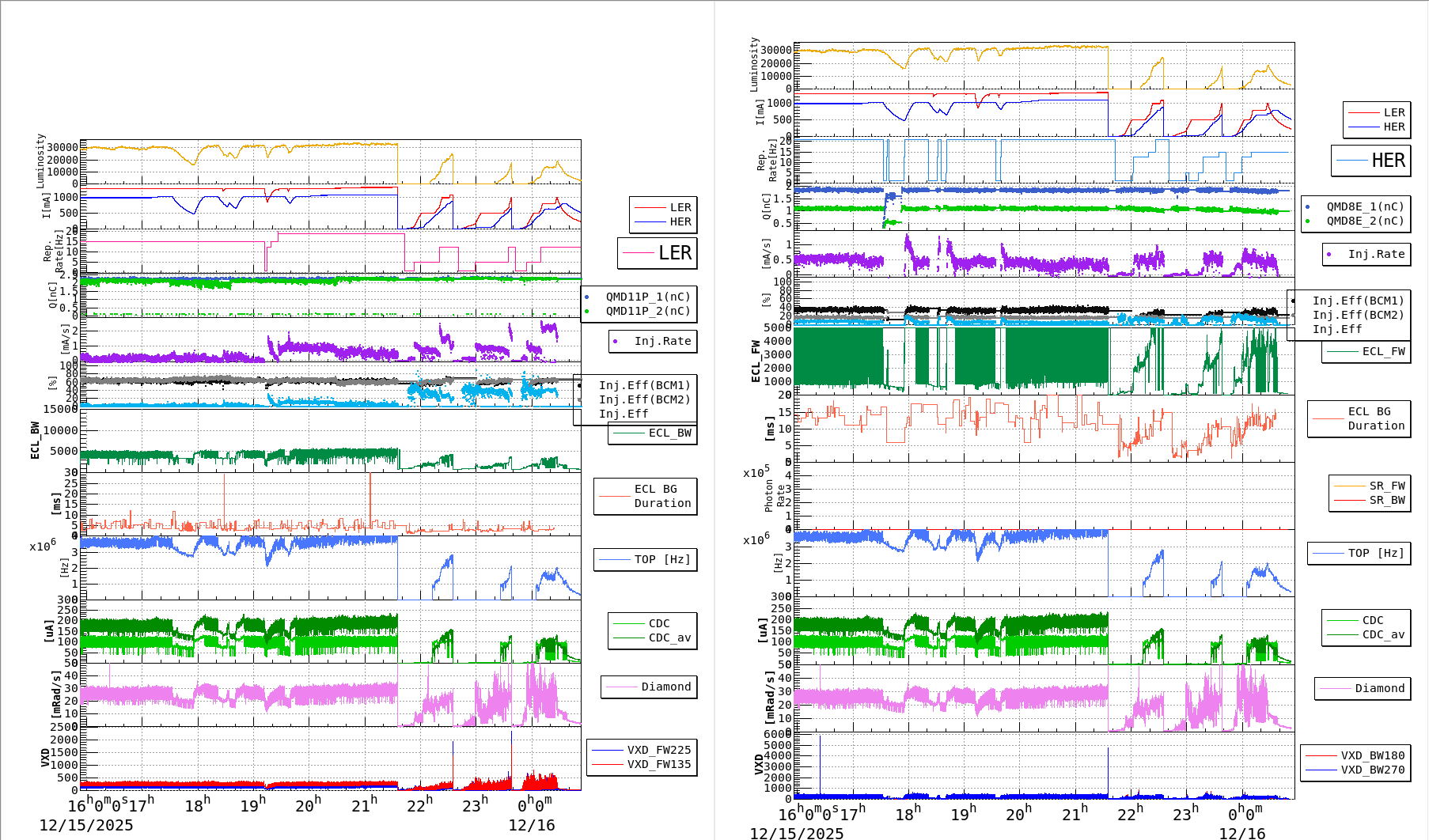Select Inj.Eff(BCM2) legend in the LER panel
Image resolution: width=1429 pixels, height=840 pixels.
coord(644,399)
